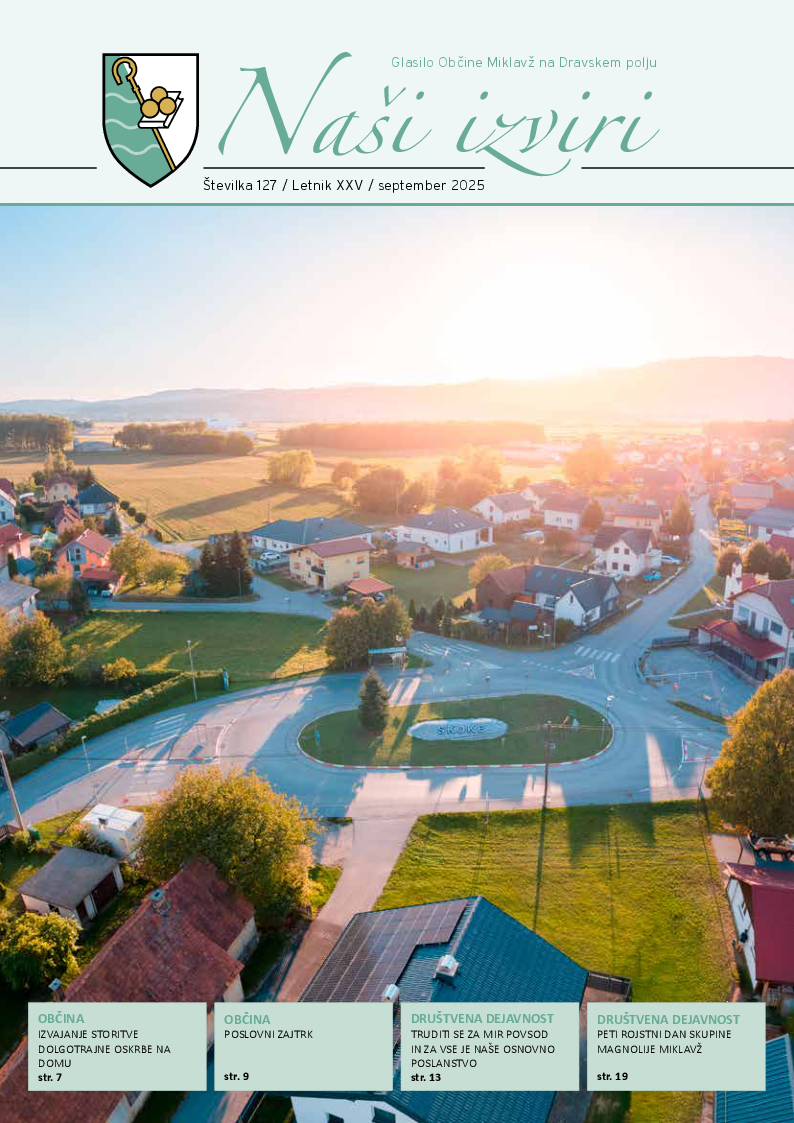Viewport: 794px width, 1123px height.
Task: Click the "str. 19" page reference
Action: click(x=612, y=1077)
